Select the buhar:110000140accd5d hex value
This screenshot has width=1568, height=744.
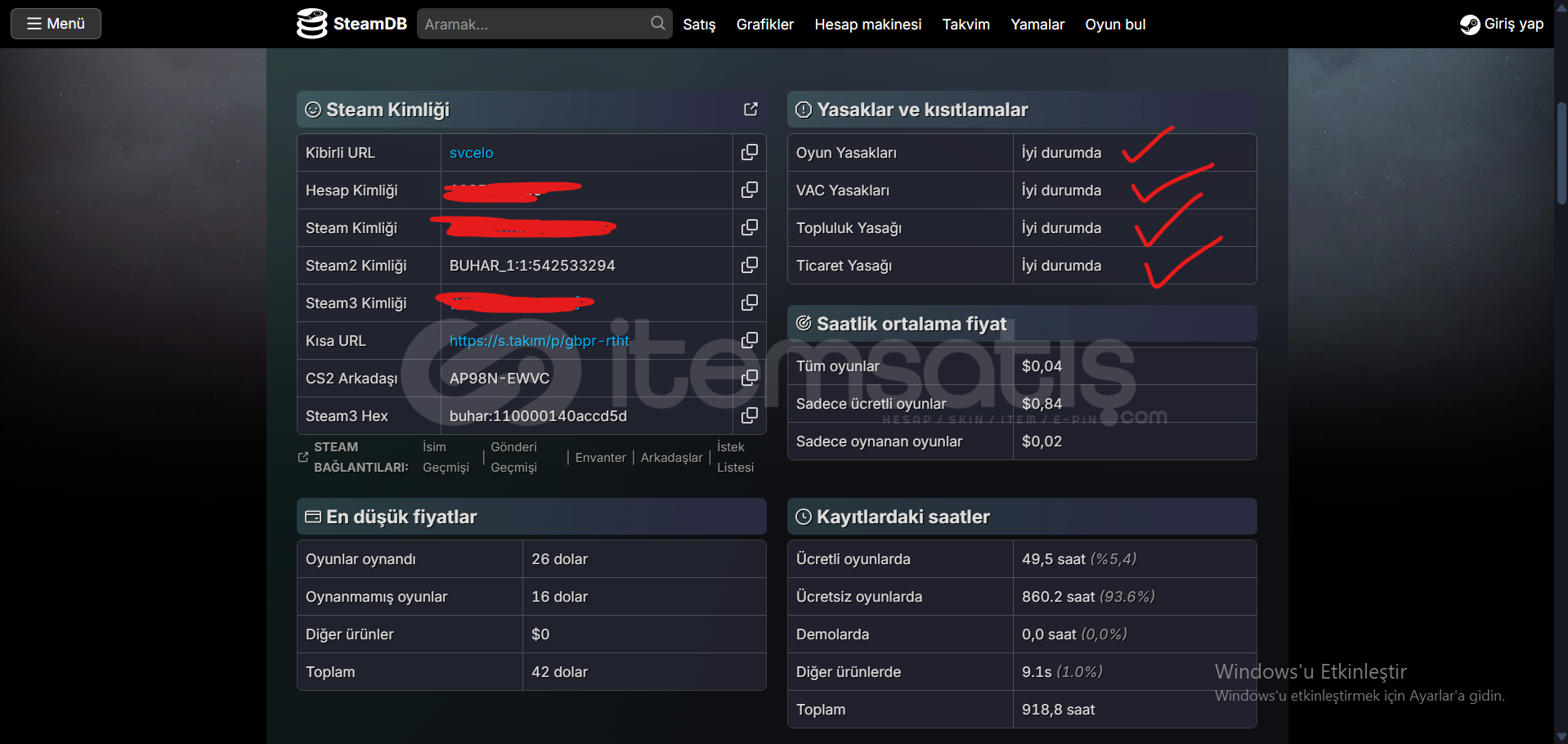[x=538, y=416]
